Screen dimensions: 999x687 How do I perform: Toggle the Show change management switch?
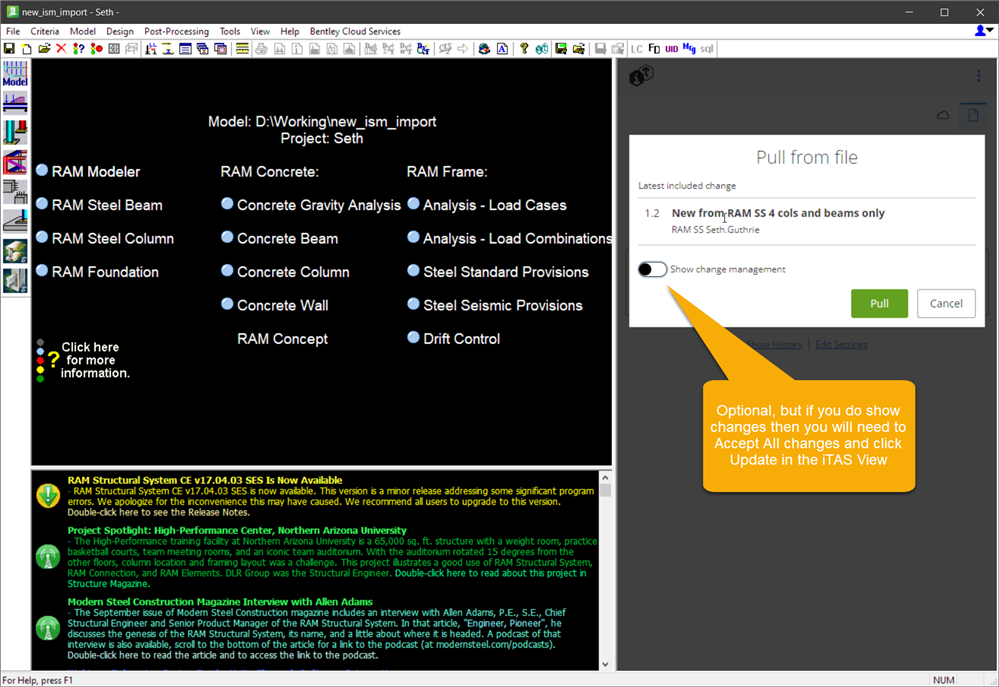pyautogui.click(x=652, y=269)
